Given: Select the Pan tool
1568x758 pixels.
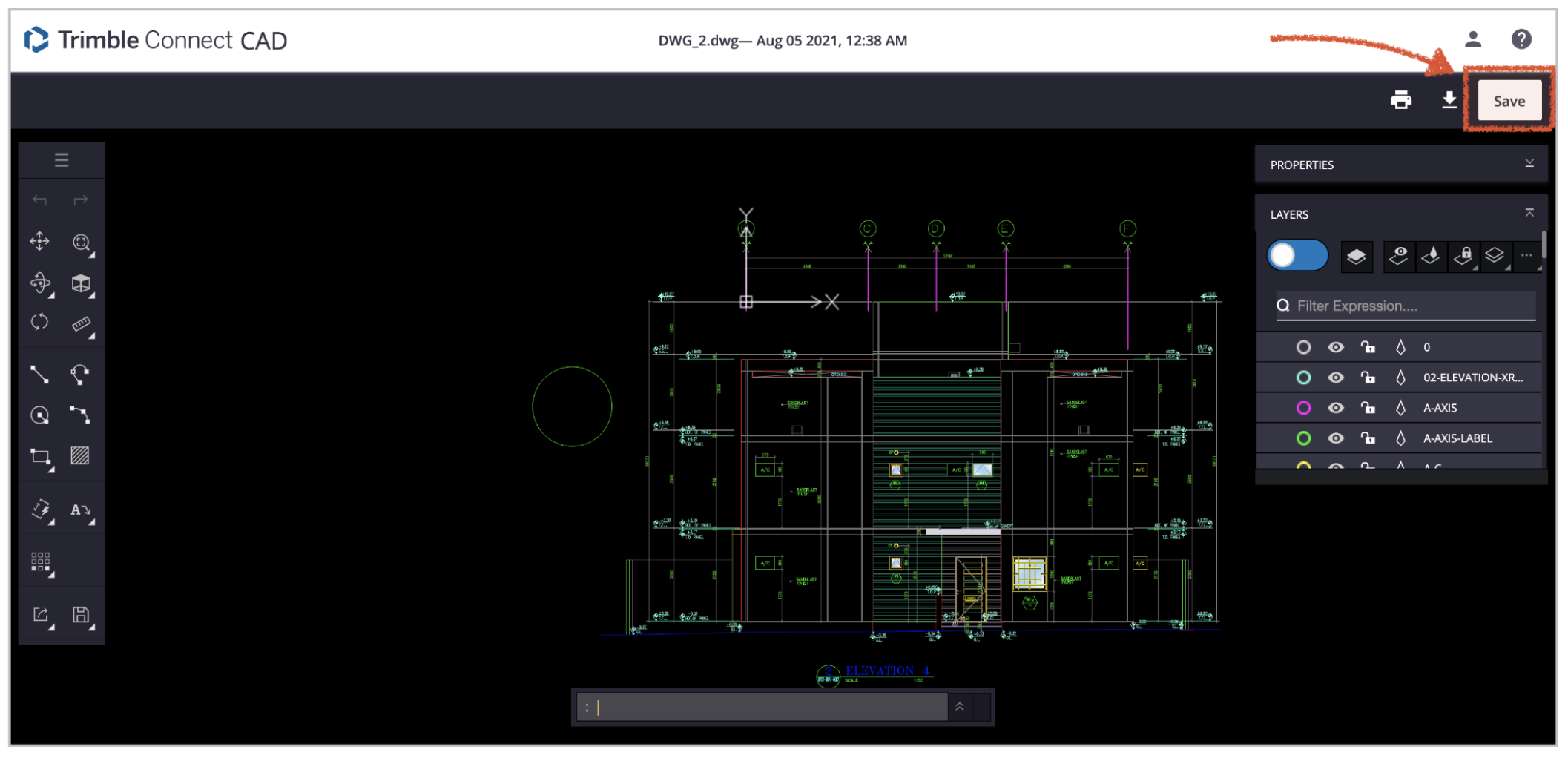Looking at the screenshot, I should 39,241.
